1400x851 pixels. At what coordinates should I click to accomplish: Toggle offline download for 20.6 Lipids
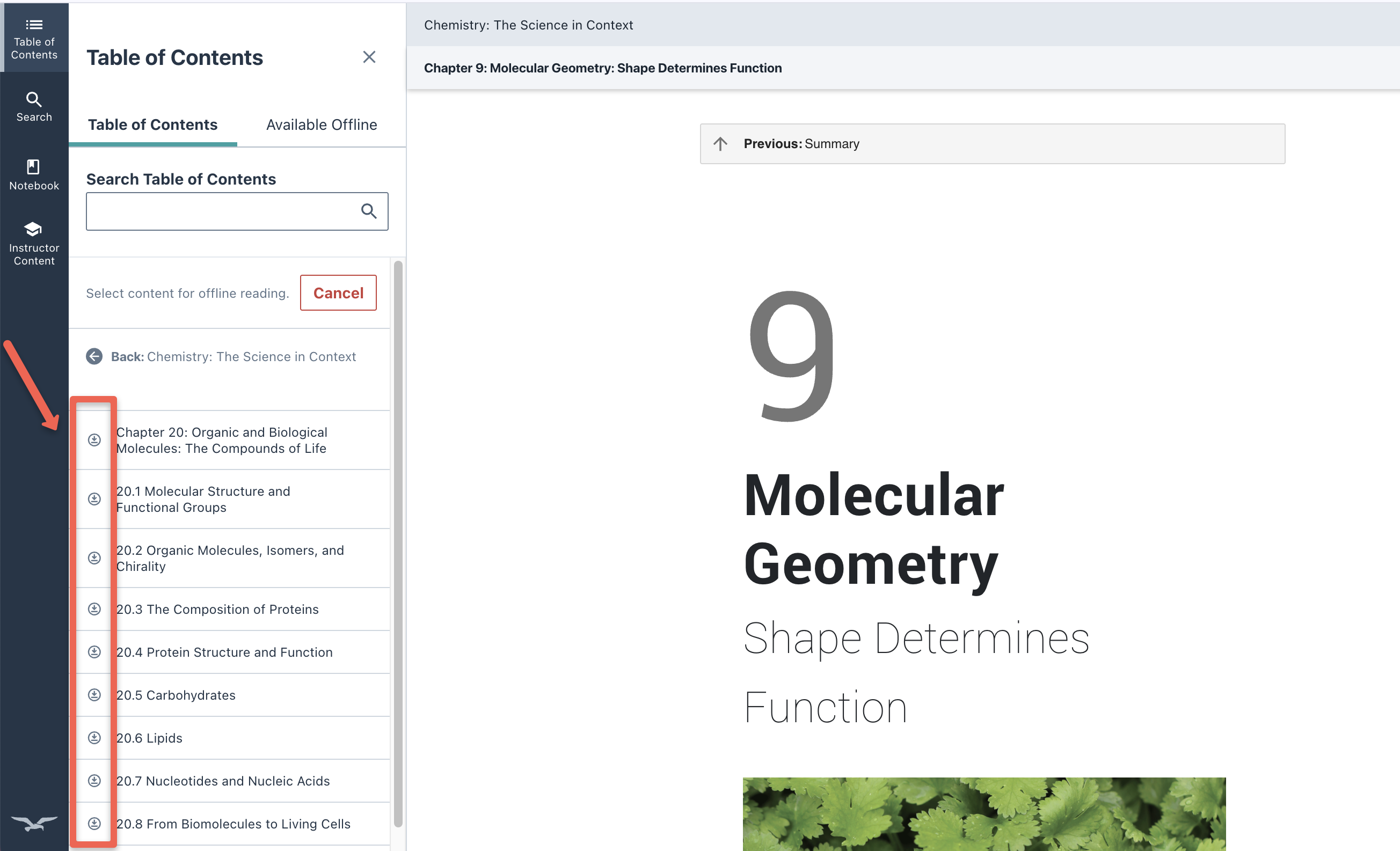point(94,737)
